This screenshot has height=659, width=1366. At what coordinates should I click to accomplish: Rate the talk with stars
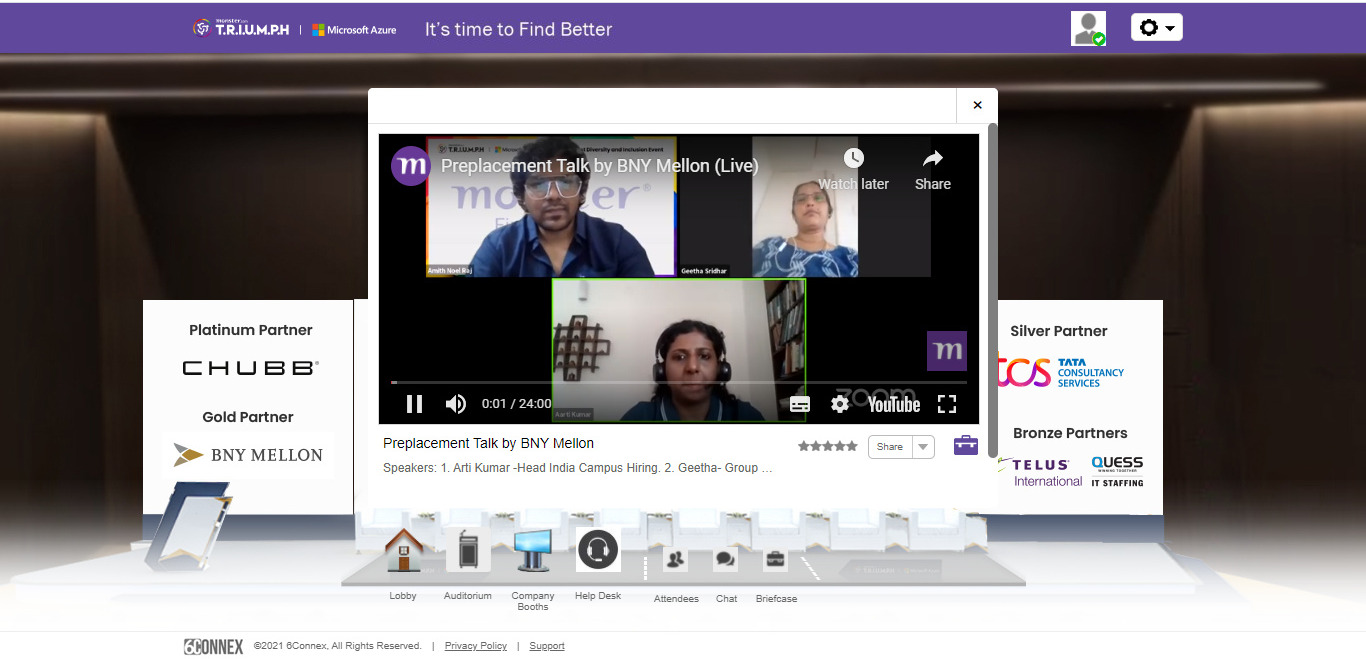coord(828,446)
